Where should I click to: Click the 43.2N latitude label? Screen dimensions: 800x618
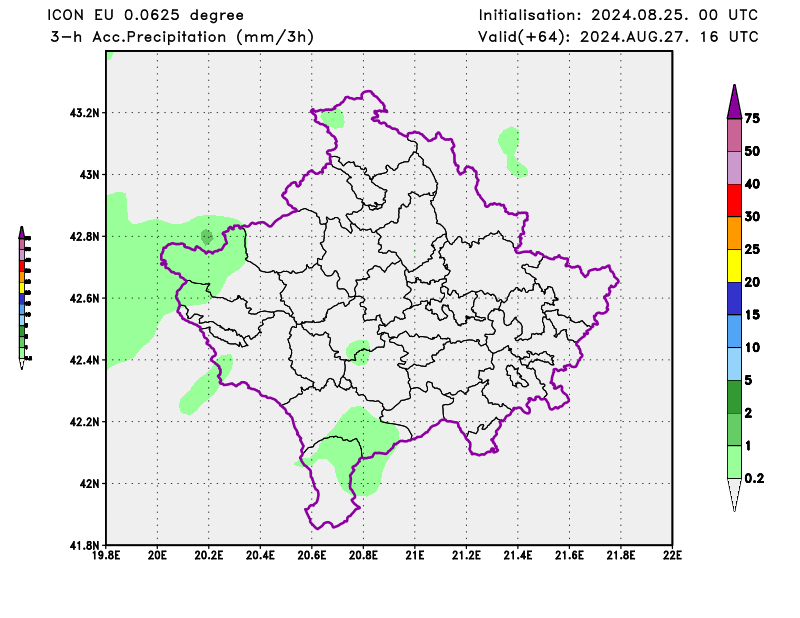[85, 112]
